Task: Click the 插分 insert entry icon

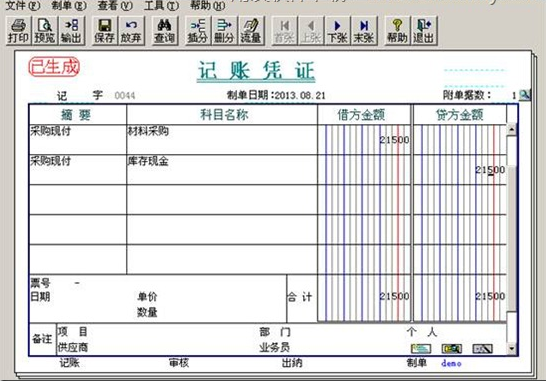Action: click(197, 31)
